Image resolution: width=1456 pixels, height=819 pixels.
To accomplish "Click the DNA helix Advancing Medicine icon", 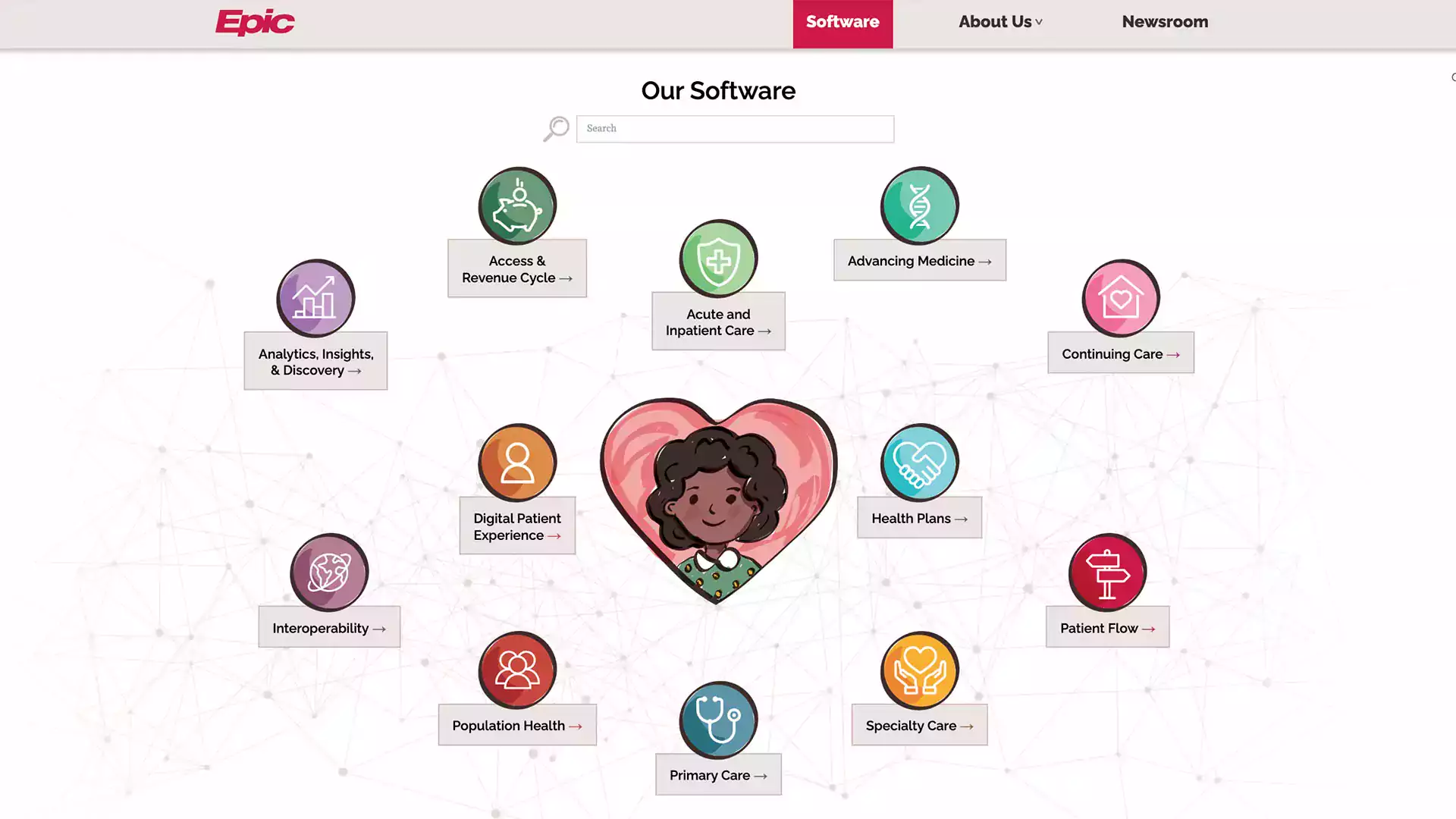I will click(x=919, y=206).
